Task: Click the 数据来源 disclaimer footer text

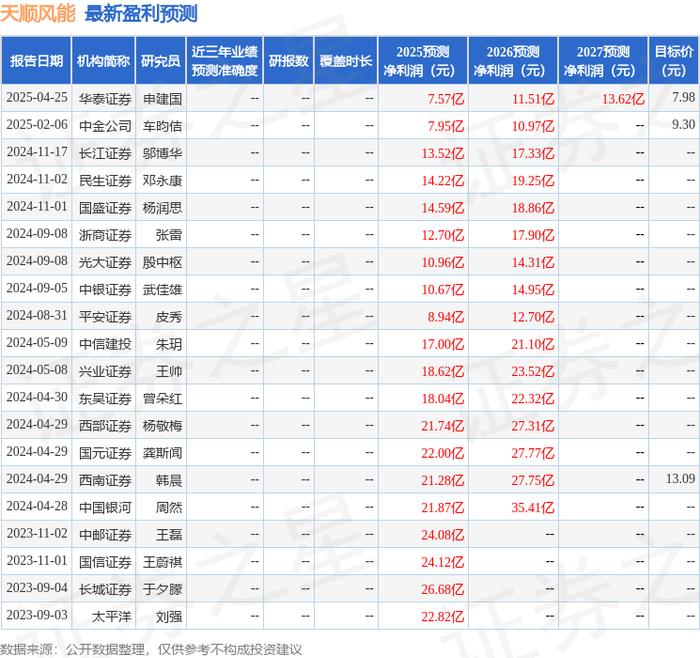Action: (x=151, y=649)
